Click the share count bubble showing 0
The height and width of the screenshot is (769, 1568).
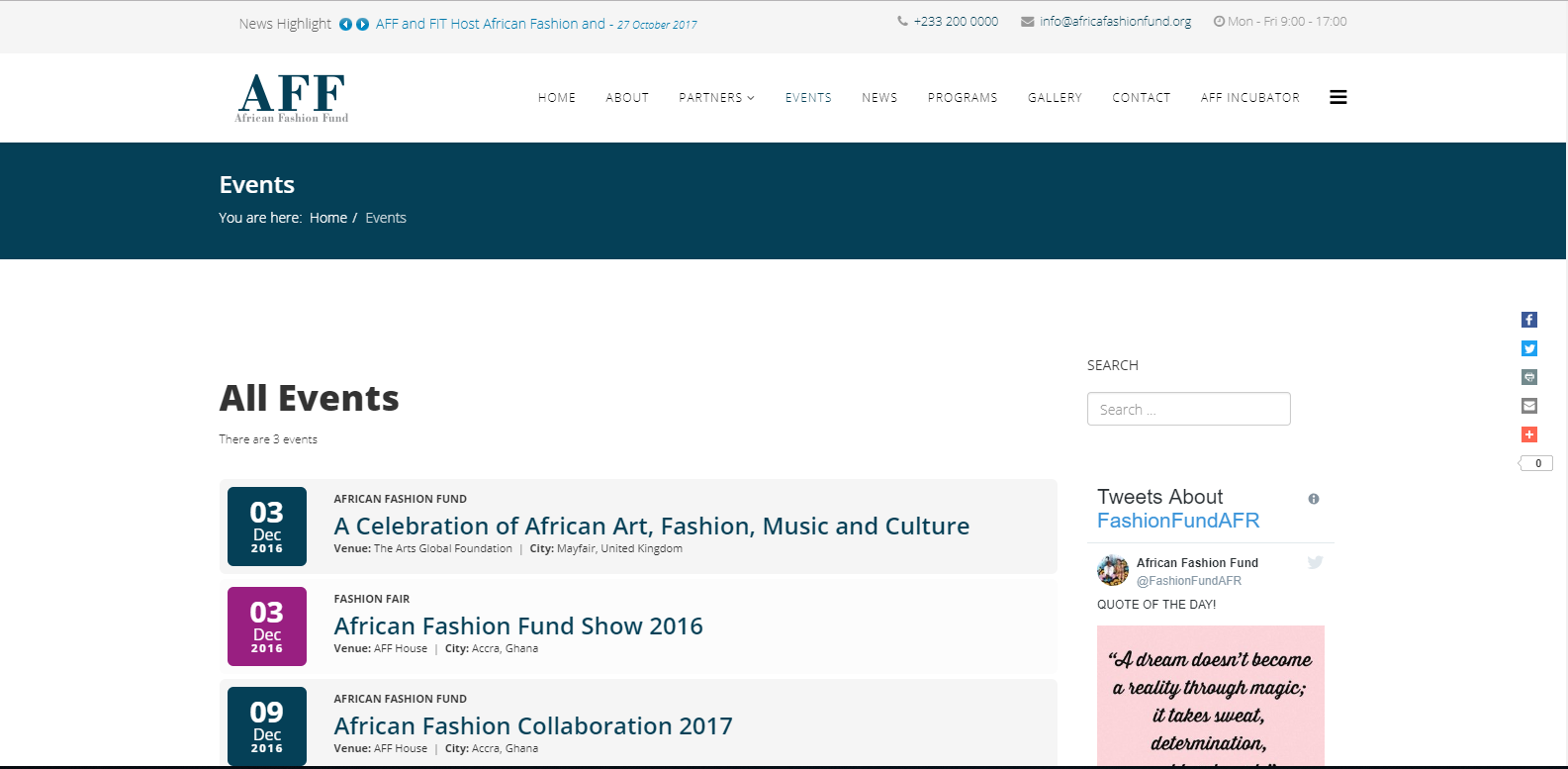tap(1536, 463)
